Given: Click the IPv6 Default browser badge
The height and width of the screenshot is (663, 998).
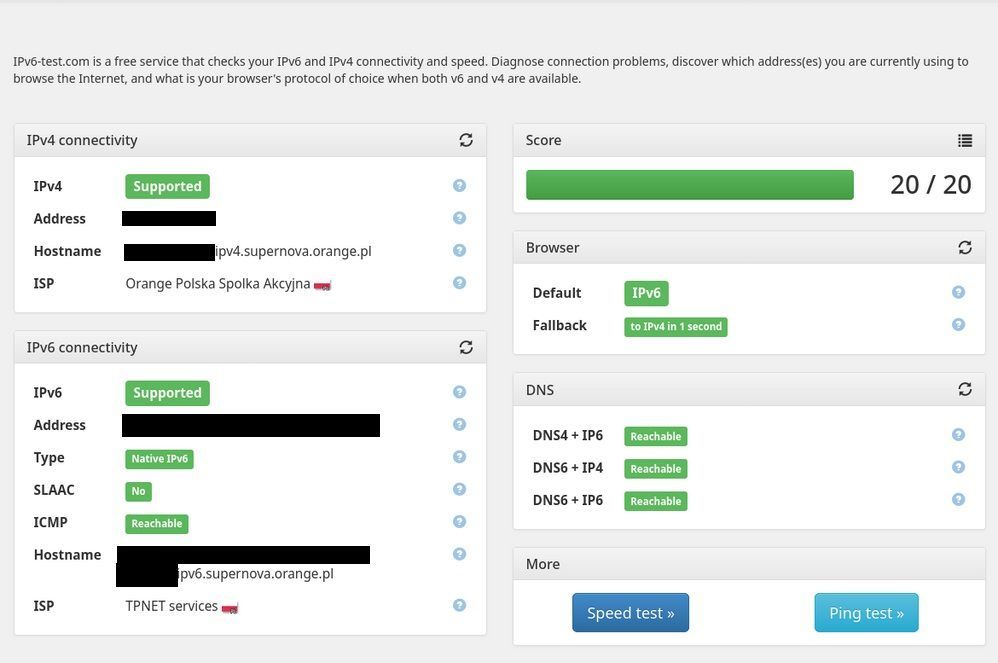Looking at the screenshot, I should point(646,293).
